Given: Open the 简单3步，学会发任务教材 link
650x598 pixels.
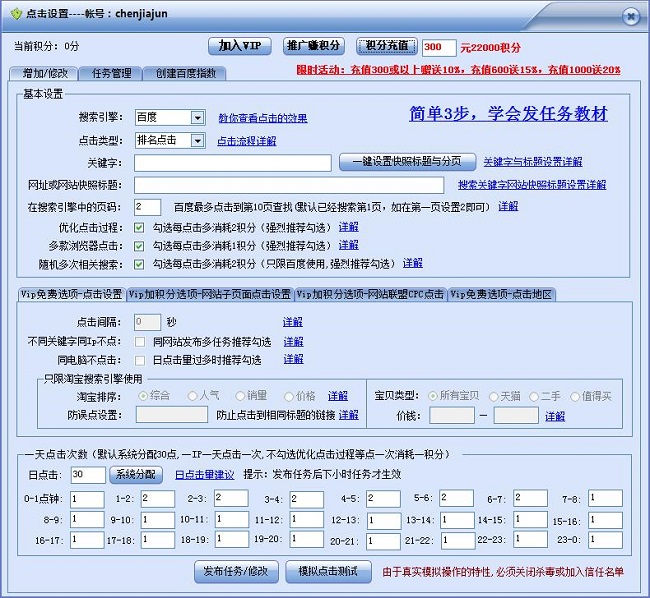Looking at the screenshot, I should click(509, 114).
